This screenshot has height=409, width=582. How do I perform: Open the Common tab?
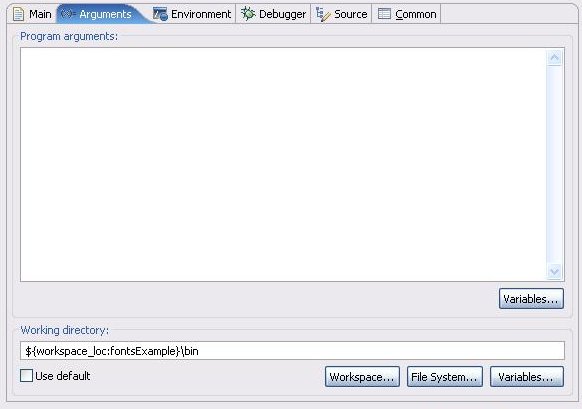(407, 14)
